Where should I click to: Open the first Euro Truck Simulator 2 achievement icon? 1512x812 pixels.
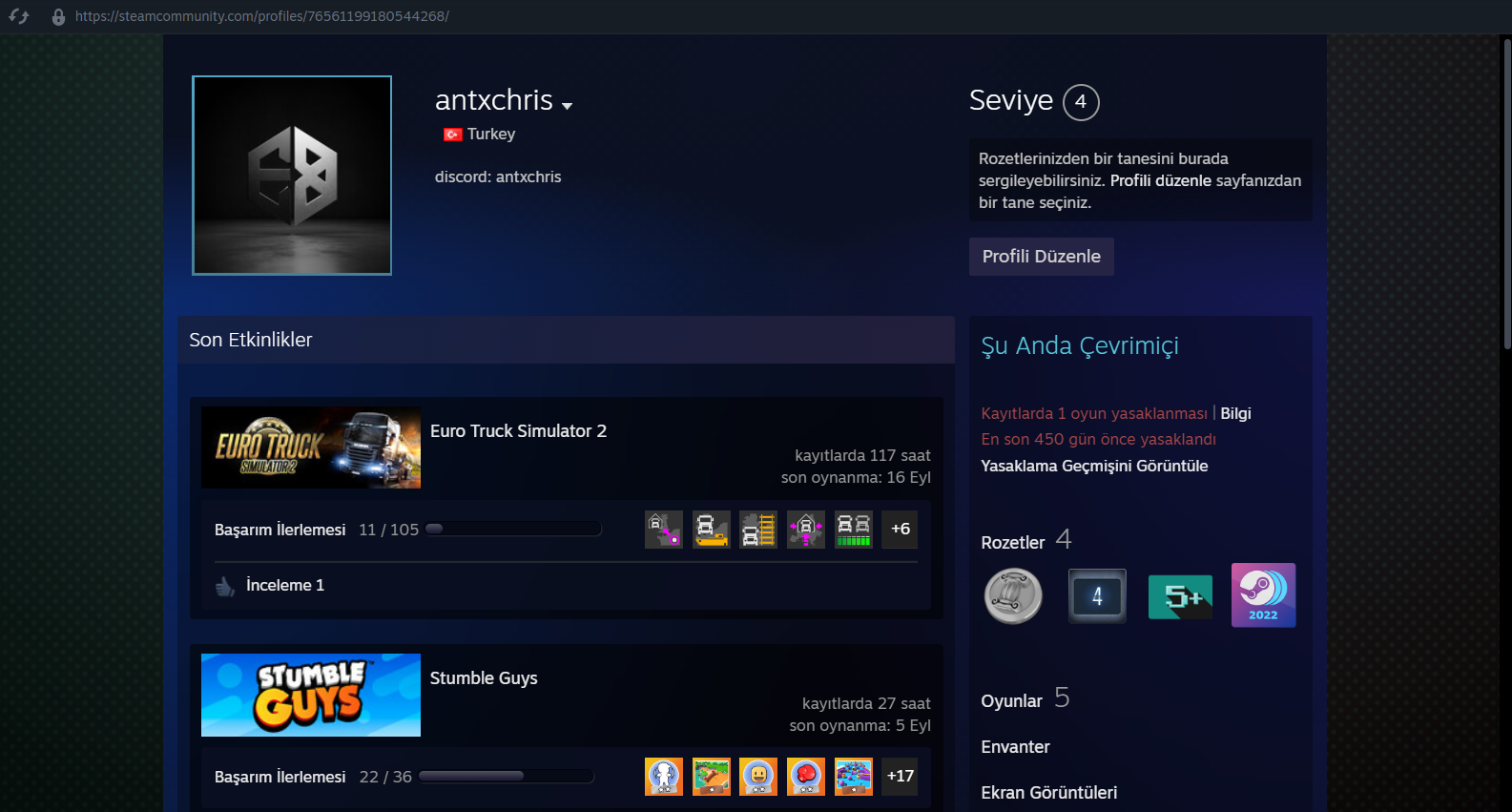point(664,530)
